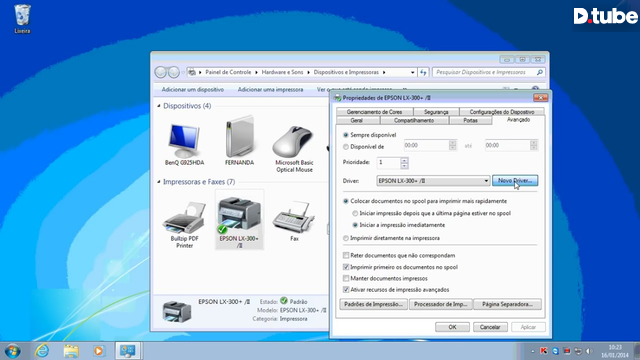The image size is (640, 360).
Task: Switch to the Compartilhamento tab
Action: coord(414,120)
